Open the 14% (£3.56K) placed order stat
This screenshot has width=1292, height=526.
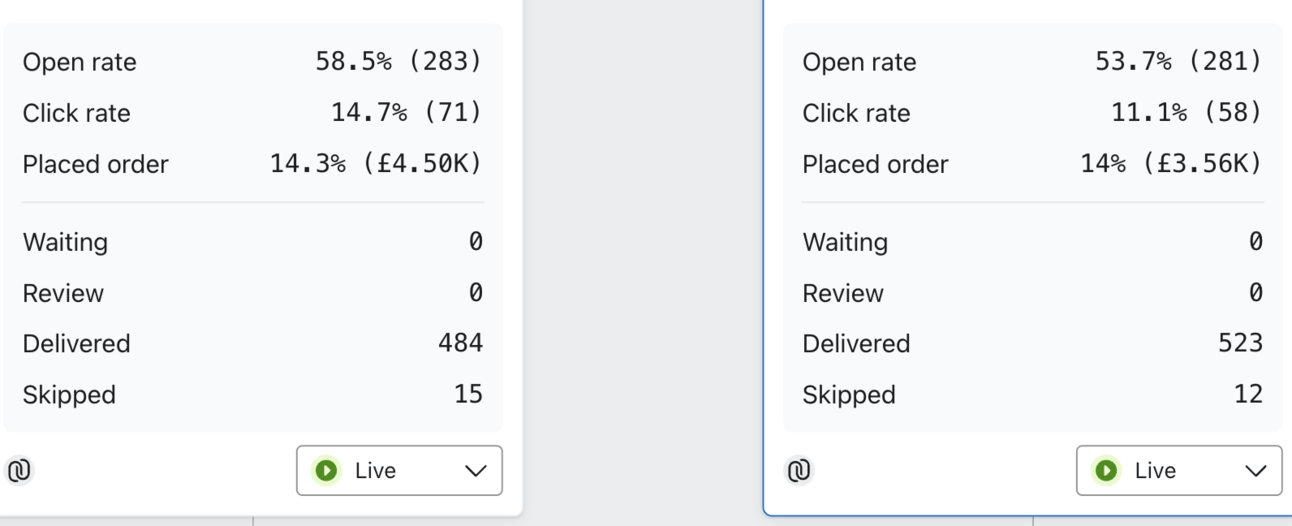(1171, 164)
